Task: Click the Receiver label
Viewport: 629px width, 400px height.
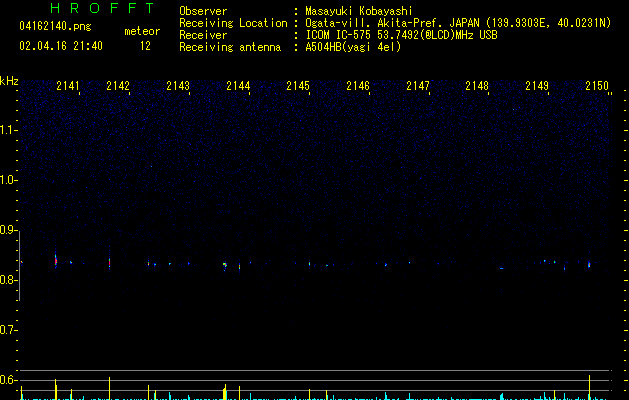Action: pyautogui.click(x=203, y=35)
